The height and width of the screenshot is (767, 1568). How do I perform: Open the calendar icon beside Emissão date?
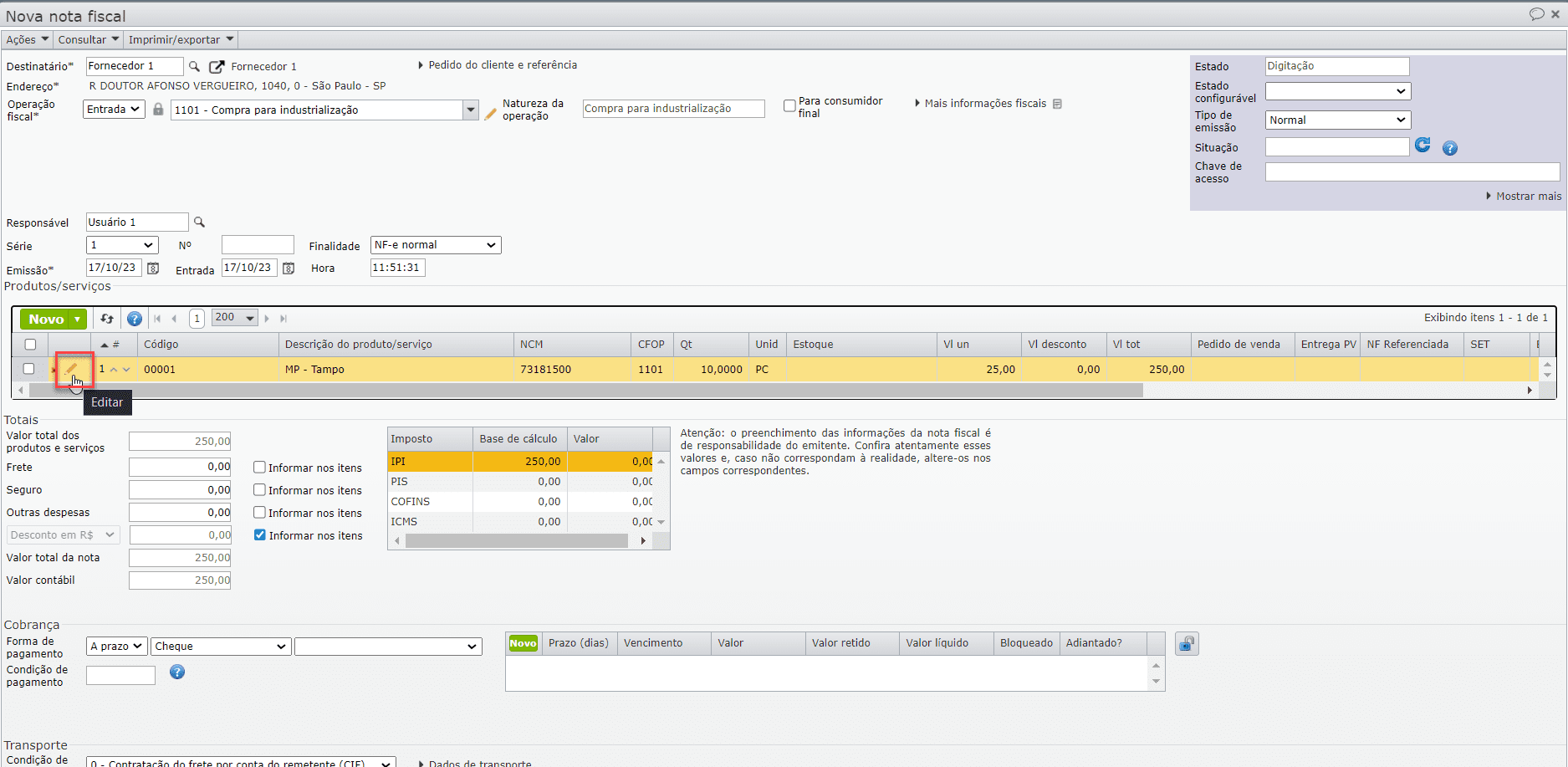[x=153, y=268]
